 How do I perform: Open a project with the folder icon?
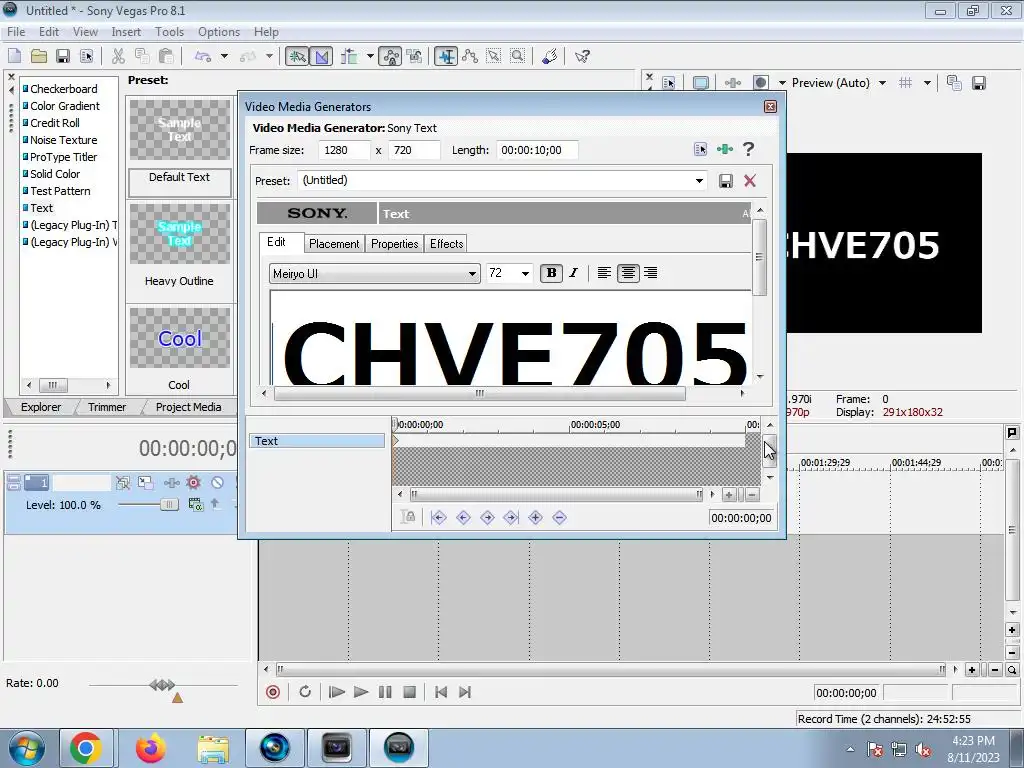pos(39,56)
